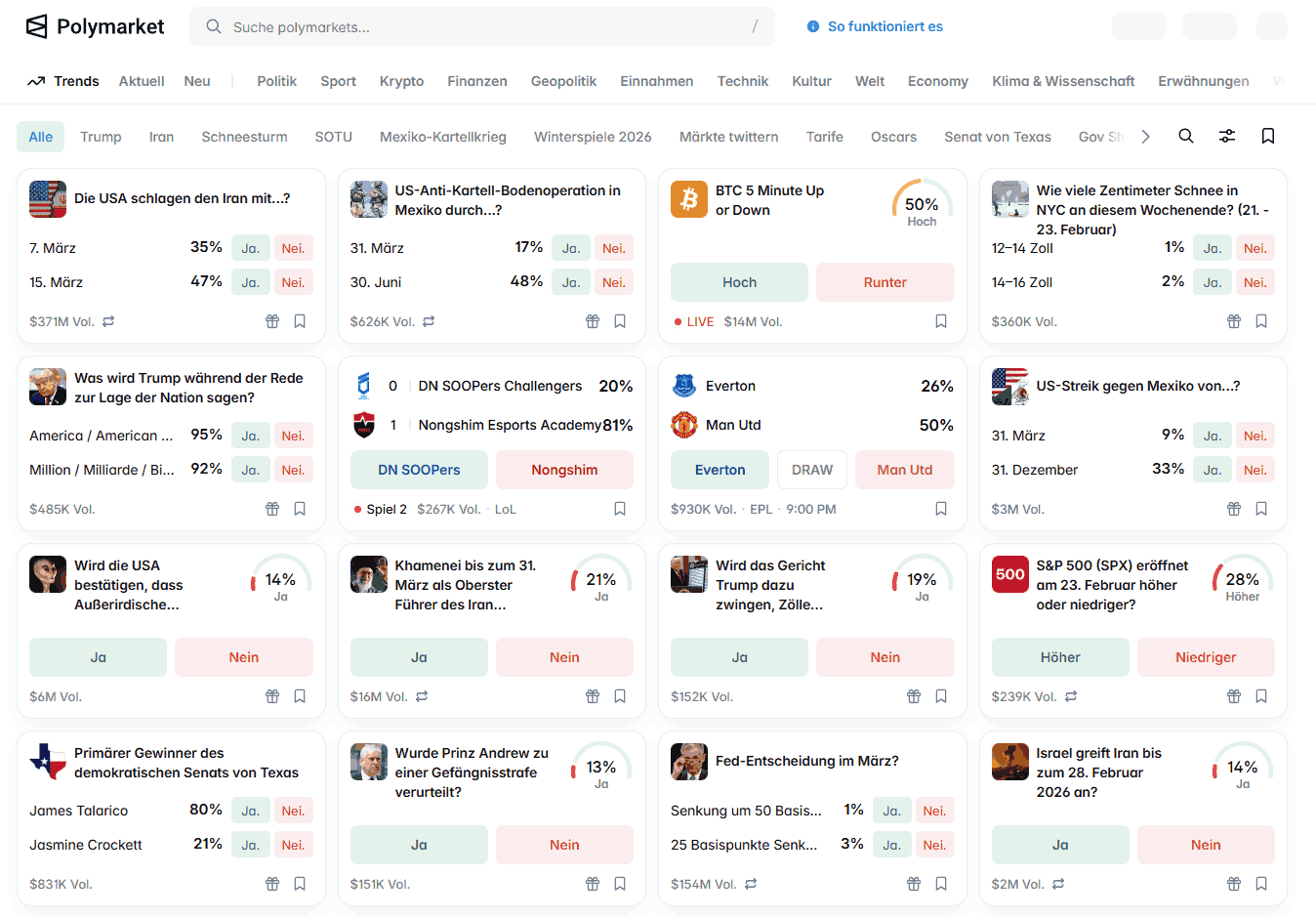
Task: Bookmark the S&P 500 opening market
Action: point(1261,696)
